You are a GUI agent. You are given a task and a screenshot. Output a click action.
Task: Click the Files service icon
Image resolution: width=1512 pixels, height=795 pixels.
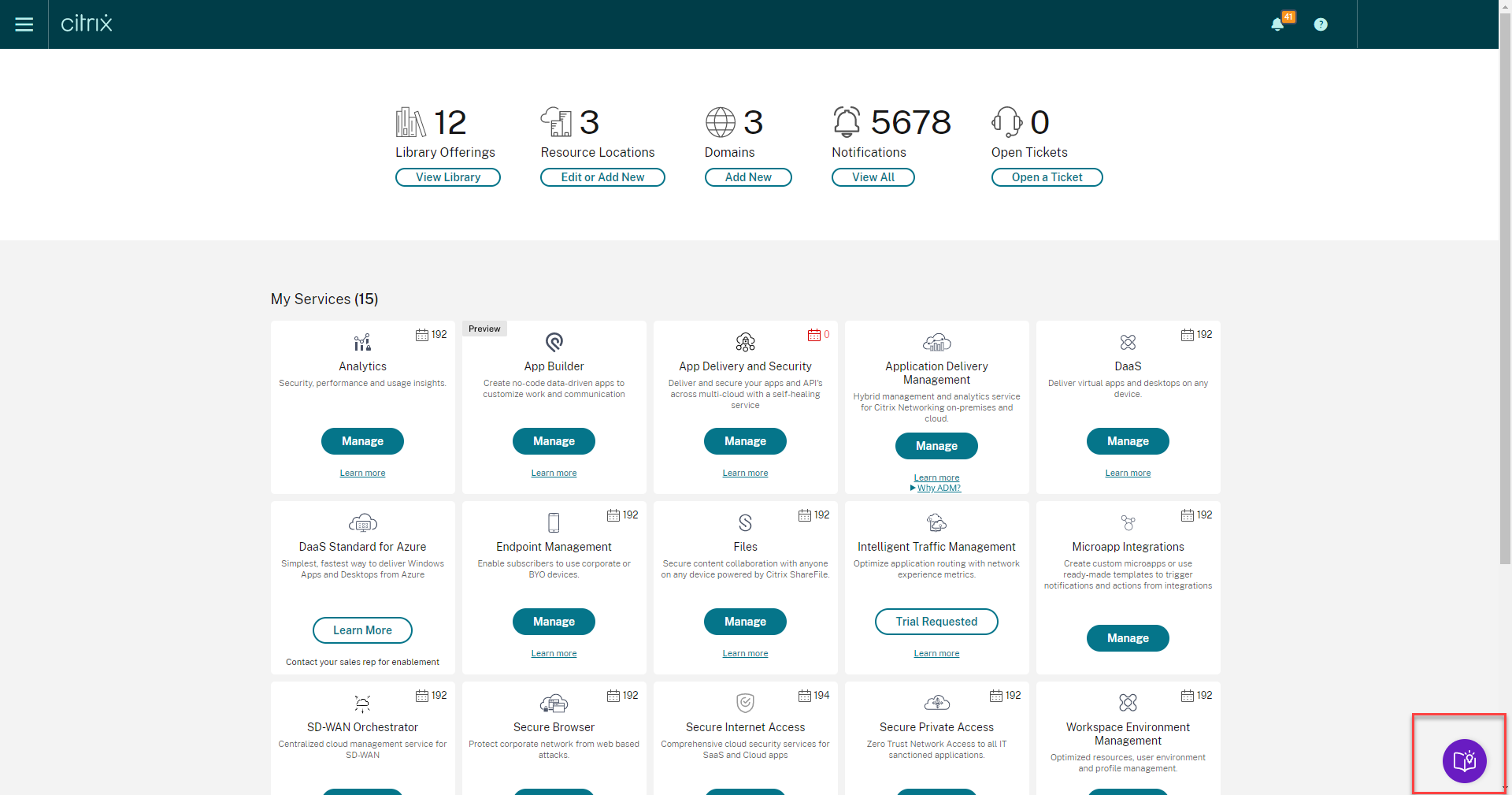tap(745, 522)
